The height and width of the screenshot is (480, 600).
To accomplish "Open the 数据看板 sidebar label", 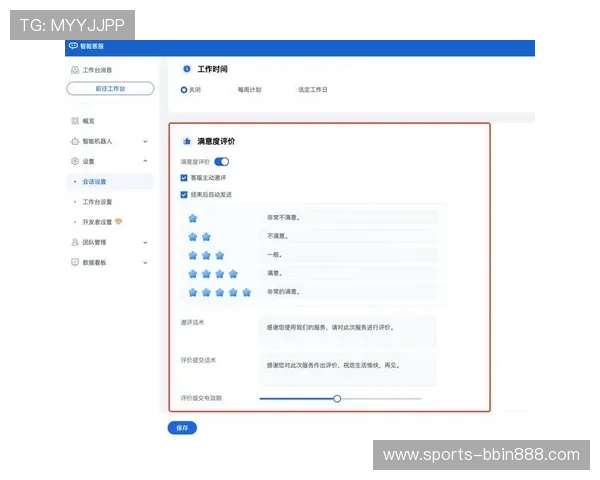I will (94, 263).
